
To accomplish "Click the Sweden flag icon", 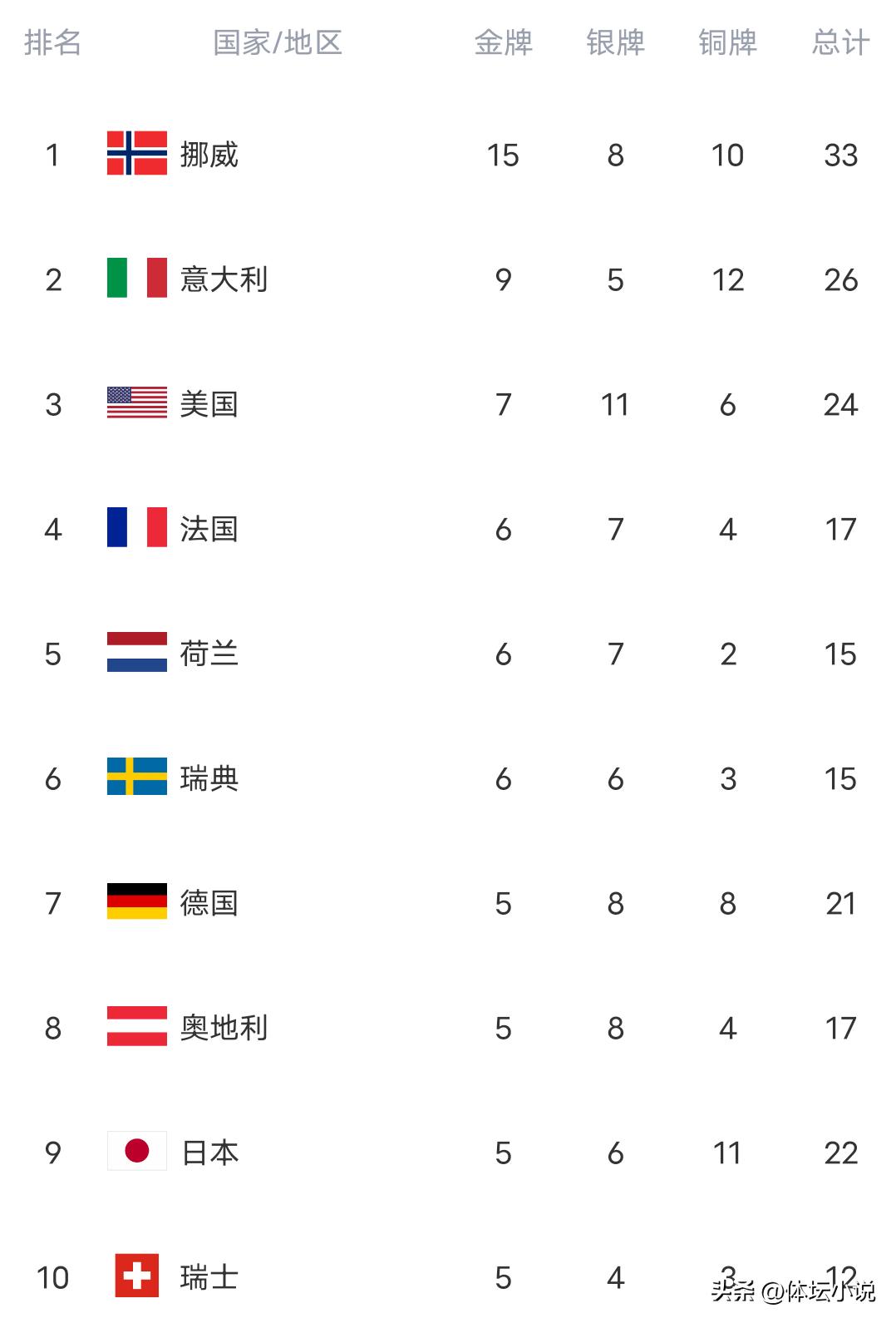I will (136, 778).
